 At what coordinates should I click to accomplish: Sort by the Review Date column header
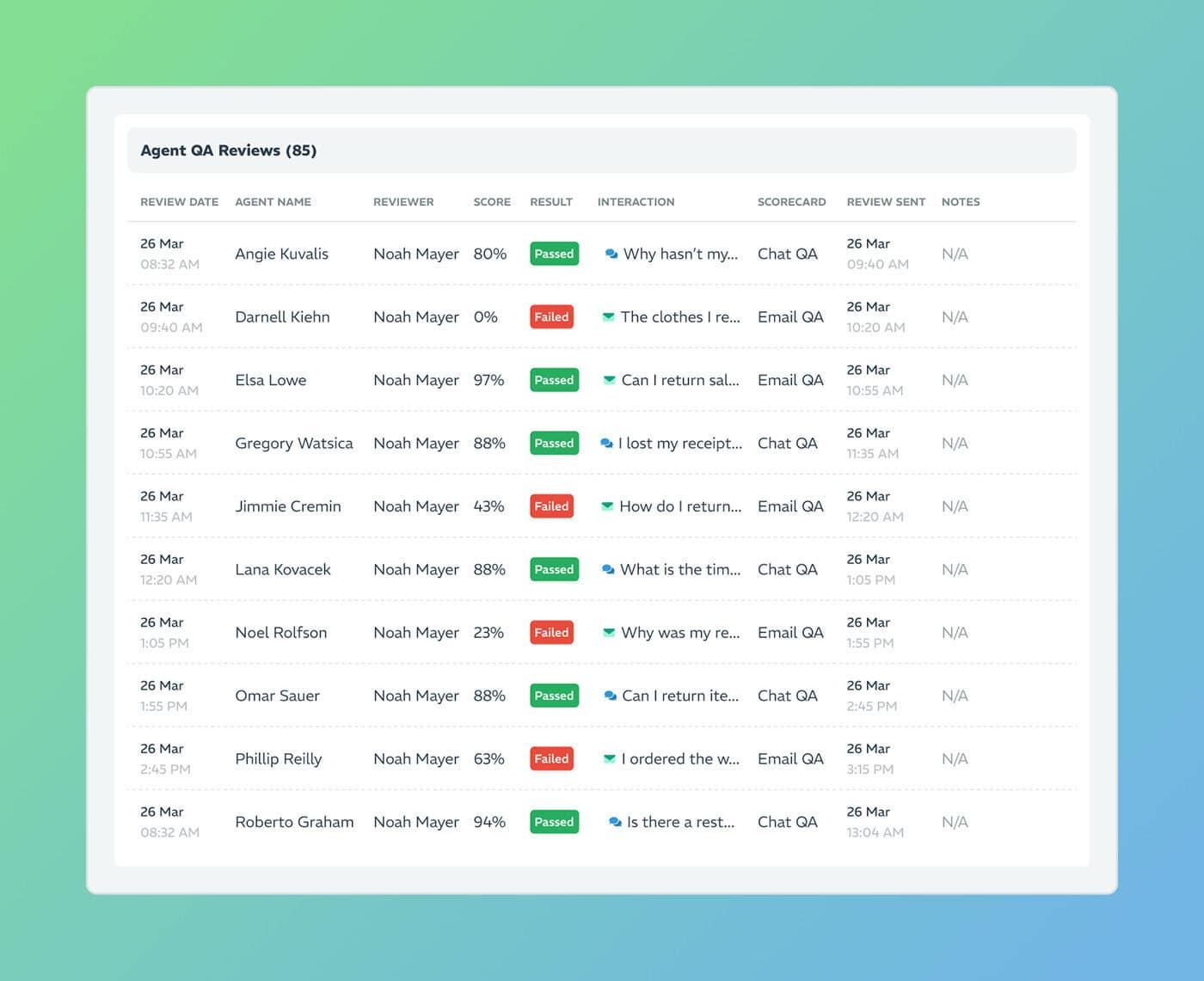click(179, 202)
